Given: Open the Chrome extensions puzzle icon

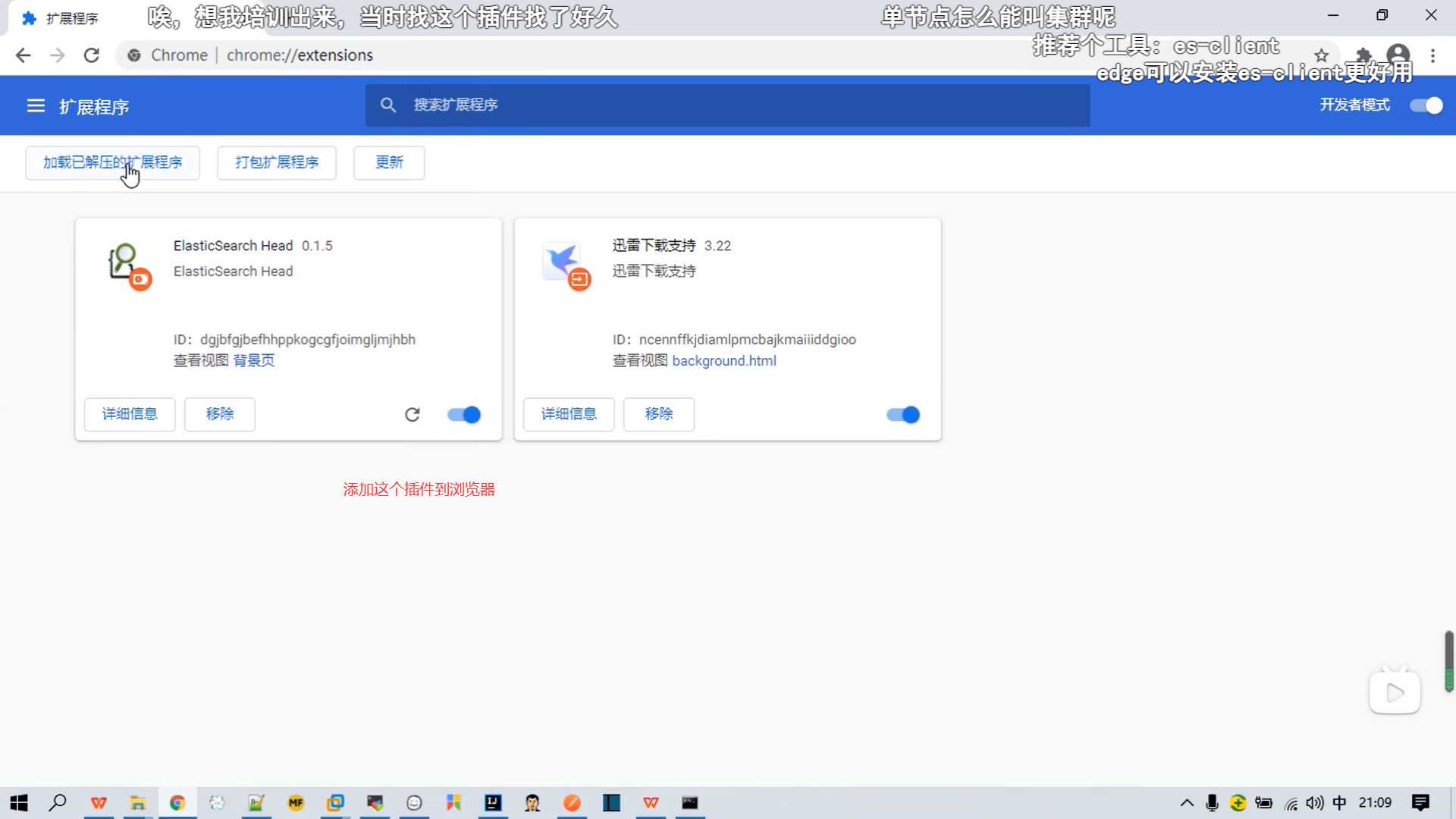Looking at the screenshot, I should coord(1363,55).
